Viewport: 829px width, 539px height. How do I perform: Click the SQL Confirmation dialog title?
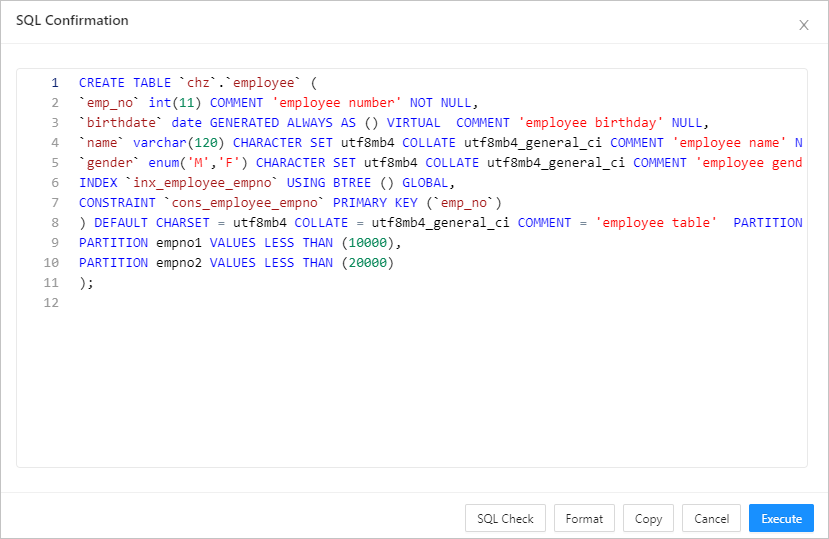72,21
